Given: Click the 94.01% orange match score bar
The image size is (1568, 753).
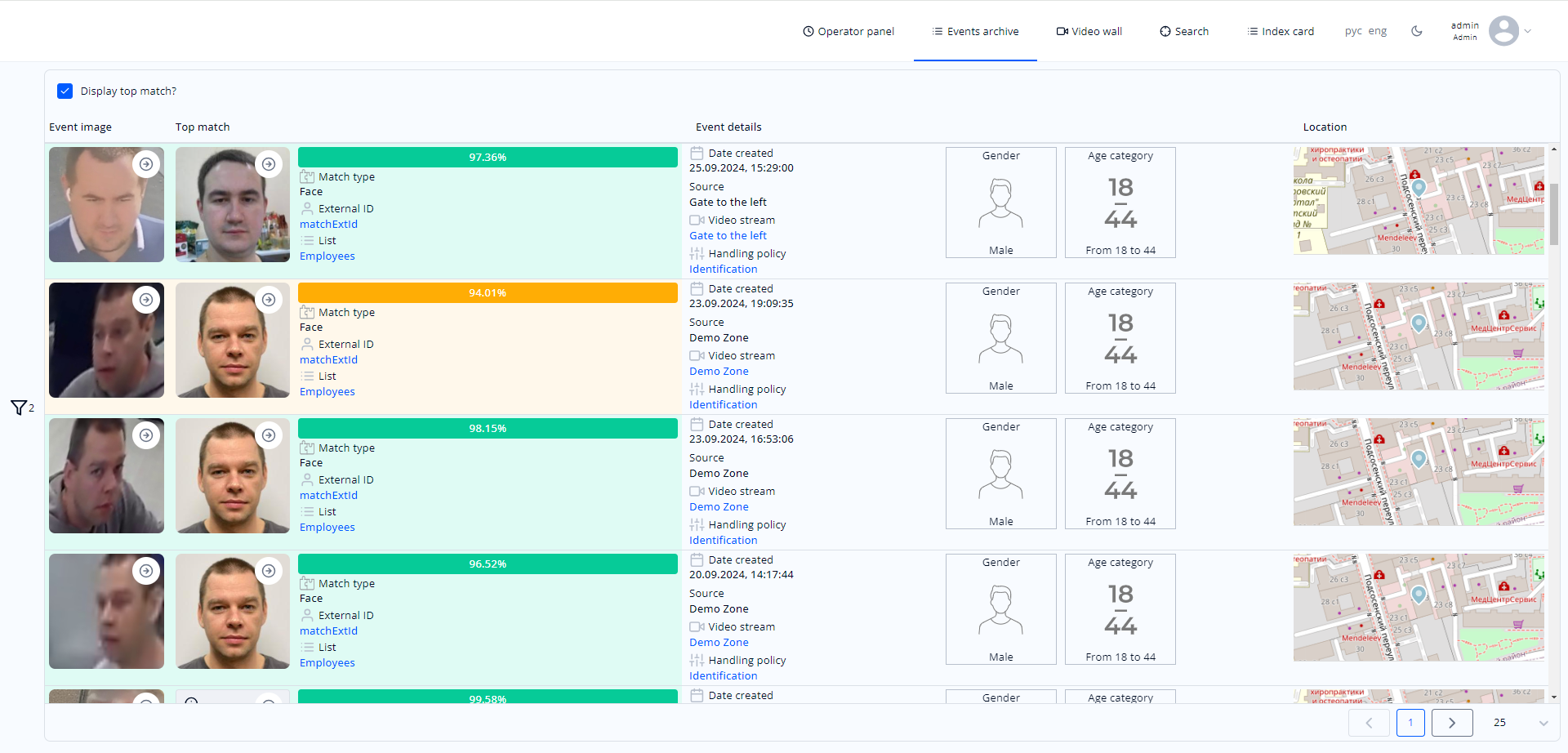Looking at the screenshot, I should [488, 292].
